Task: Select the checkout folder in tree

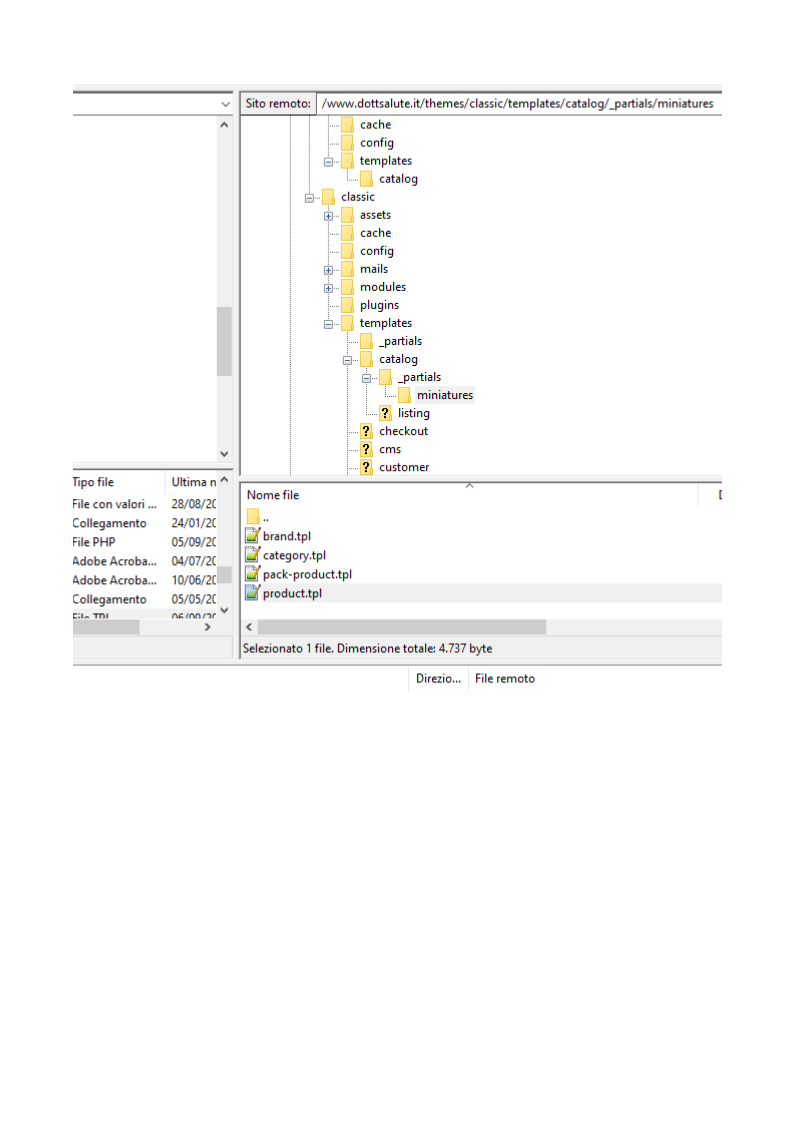Action: 404,431
